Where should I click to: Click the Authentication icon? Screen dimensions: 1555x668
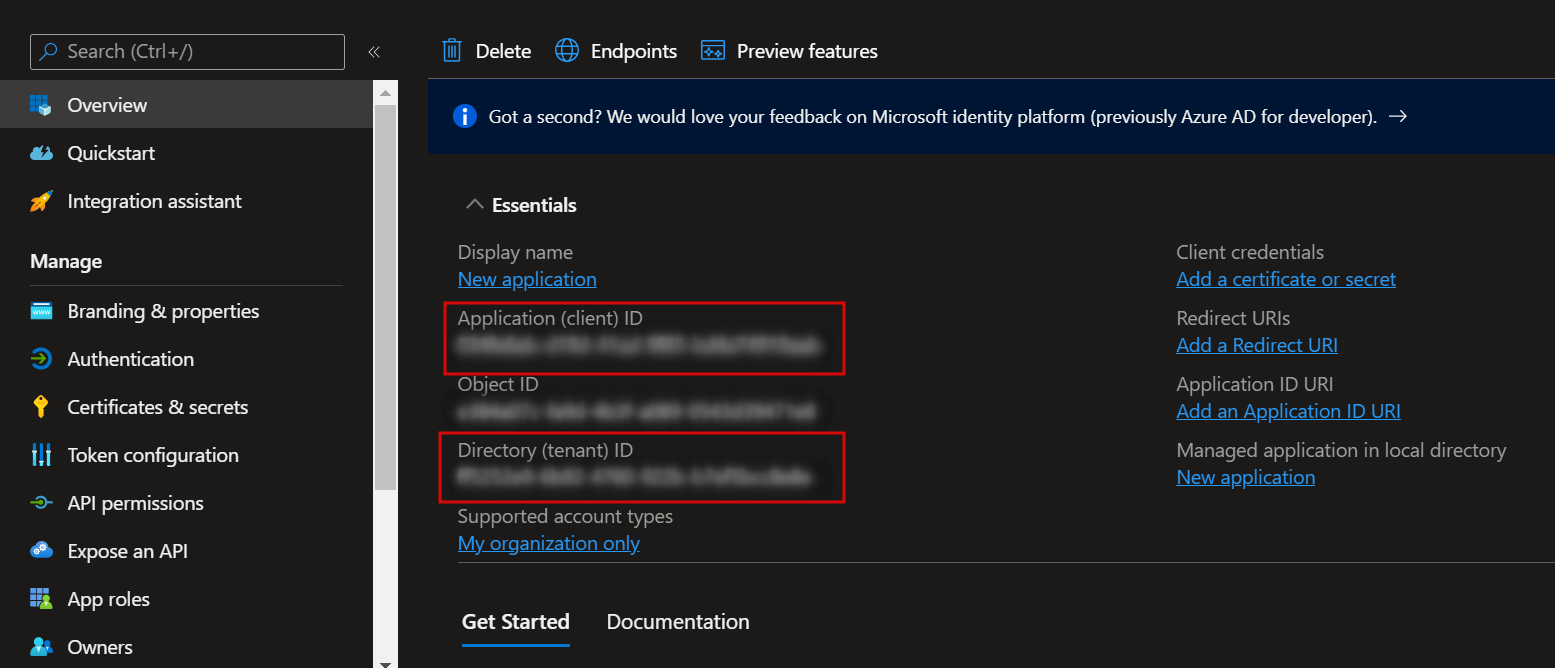41,359
